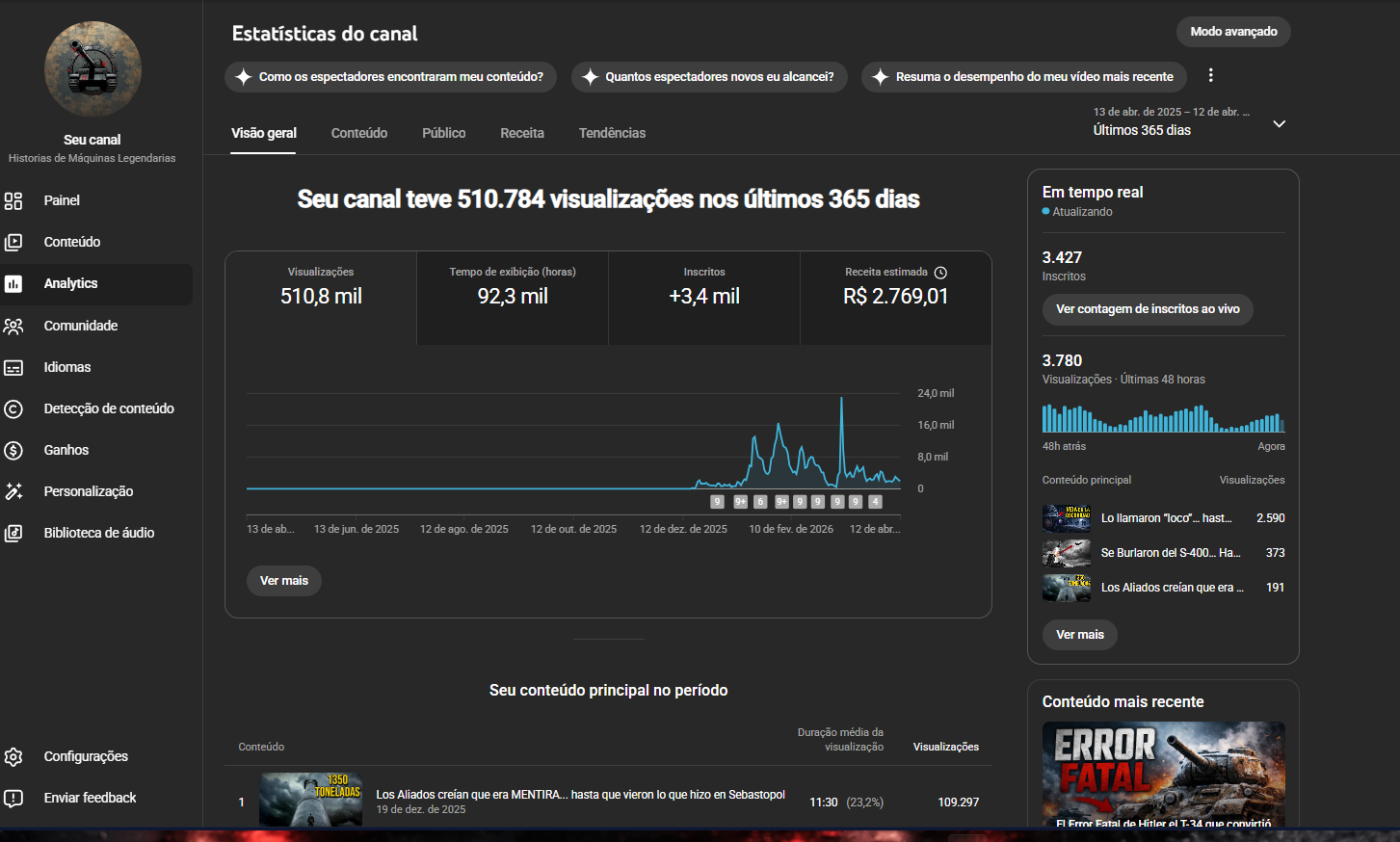Screen dimensions: 1400x842
Task: Select the Tempo de exibição metric card
Action: (x=513, y=298)
